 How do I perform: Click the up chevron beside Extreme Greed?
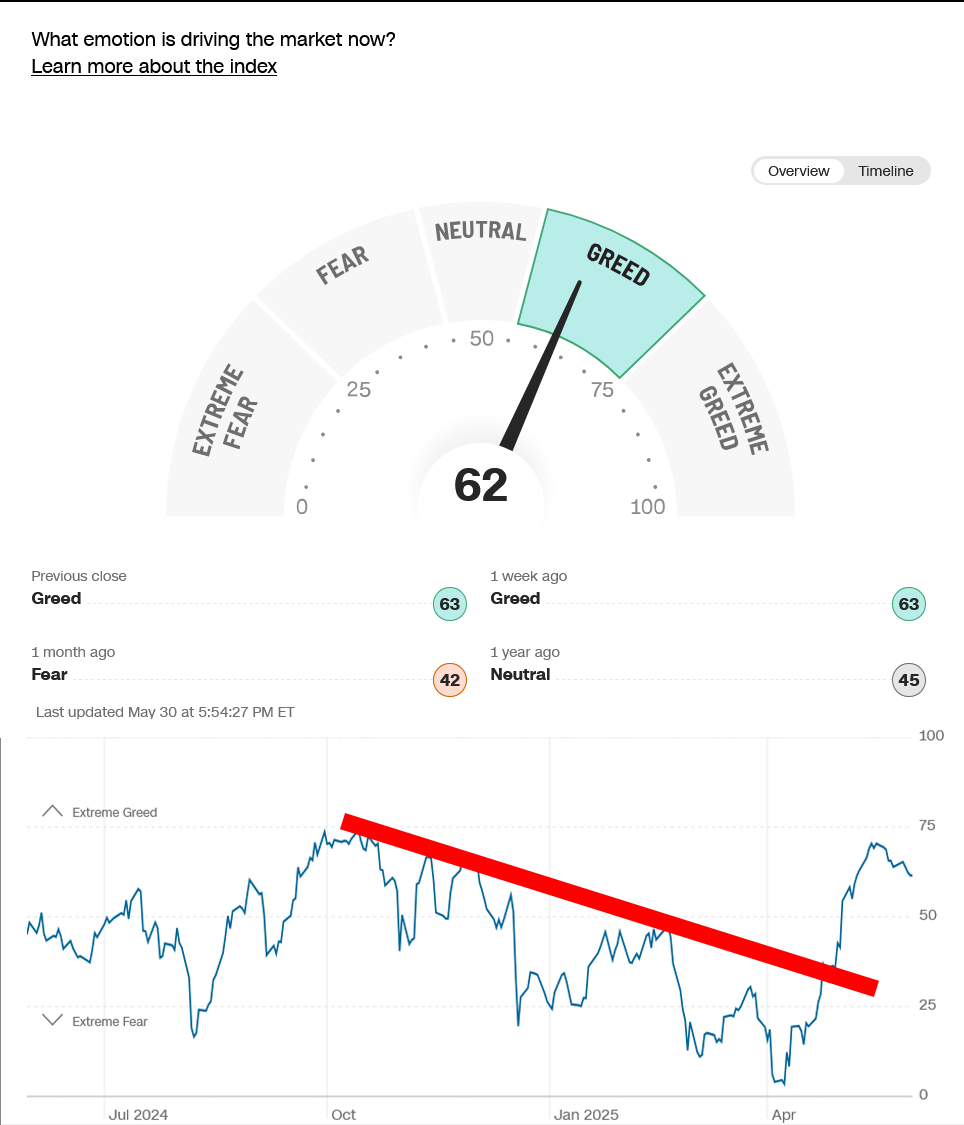click(52, 811)
